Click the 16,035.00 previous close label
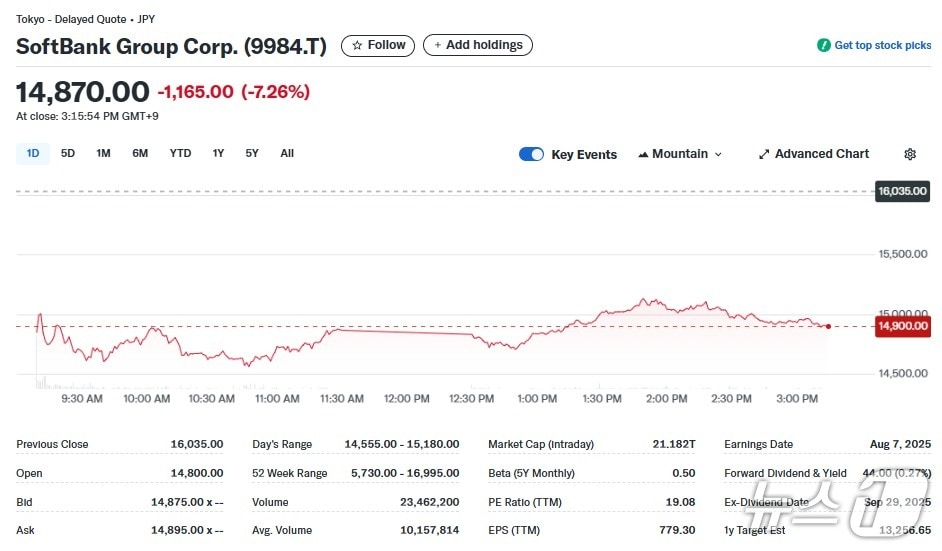The width and height of the screenshot is (942, 551). pos(902,191)
